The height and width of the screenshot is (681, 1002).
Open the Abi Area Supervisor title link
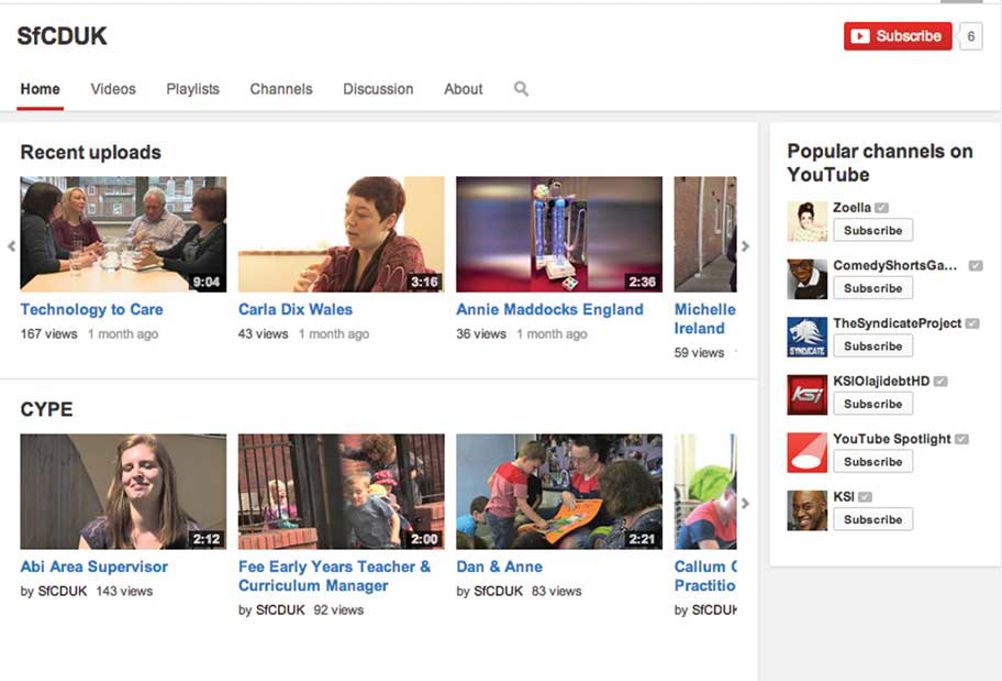point(94,567)
